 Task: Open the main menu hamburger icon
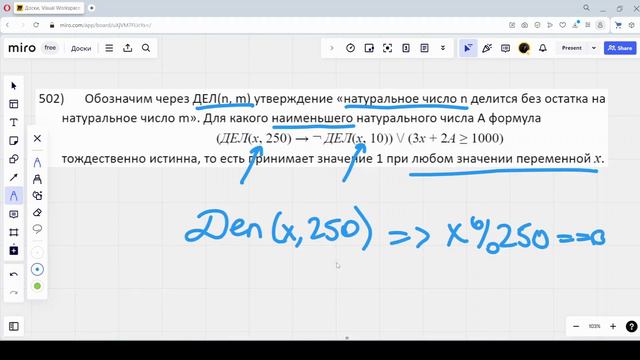(109, 48)
